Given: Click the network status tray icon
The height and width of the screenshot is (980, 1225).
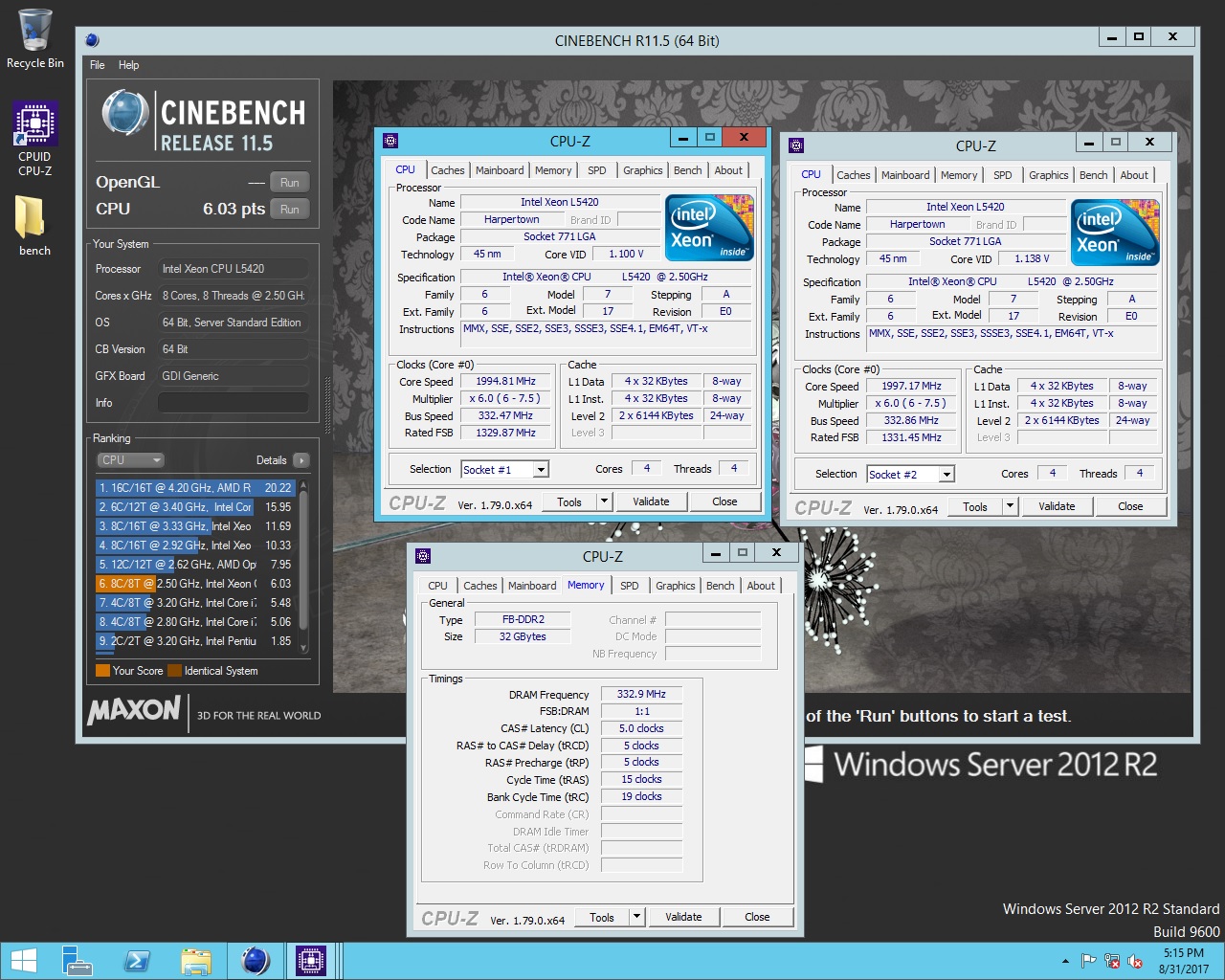Looking at the screenshot, I should (1112, 961).
